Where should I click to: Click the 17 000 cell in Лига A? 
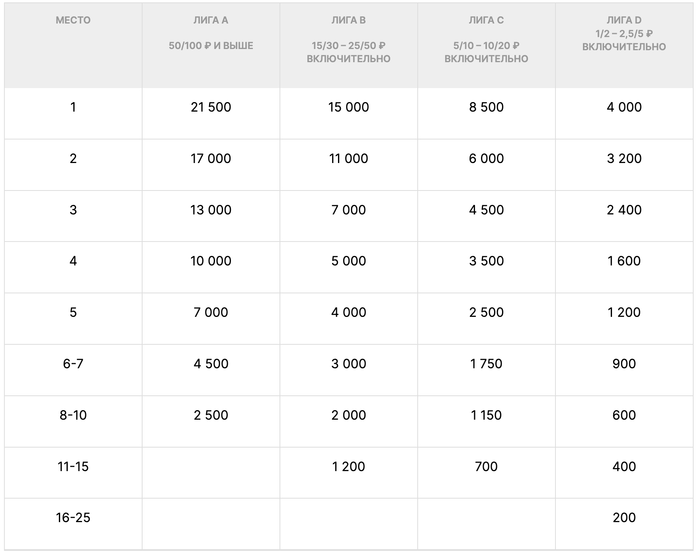[x=210, y=158]
